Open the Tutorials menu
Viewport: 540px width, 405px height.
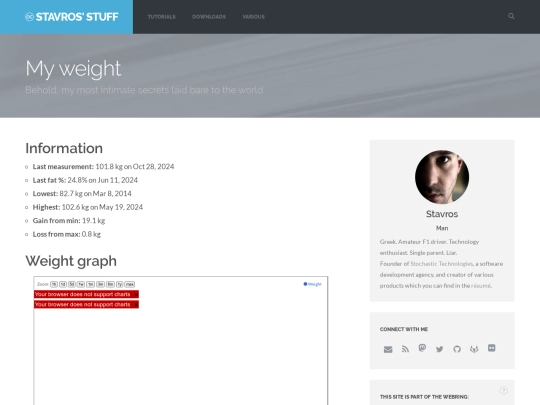162,17
